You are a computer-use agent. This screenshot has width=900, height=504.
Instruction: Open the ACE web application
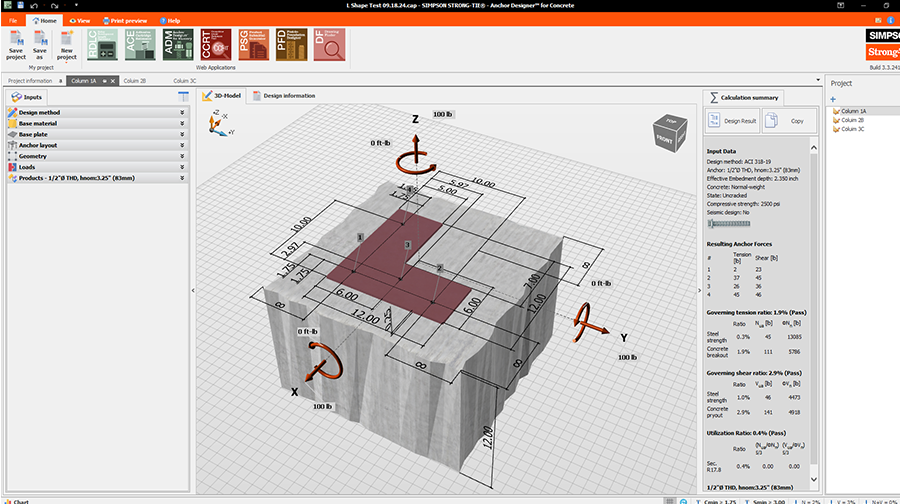coord(140,44)
